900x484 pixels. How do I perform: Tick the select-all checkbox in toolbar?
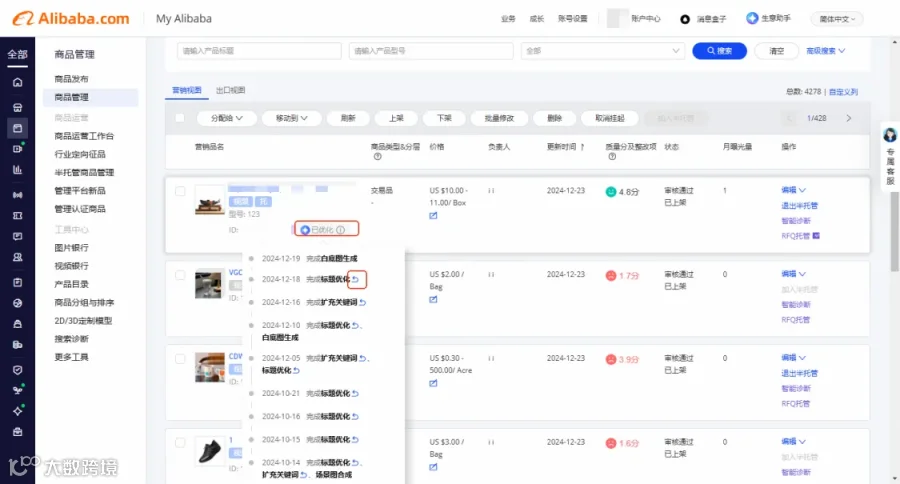180,118
